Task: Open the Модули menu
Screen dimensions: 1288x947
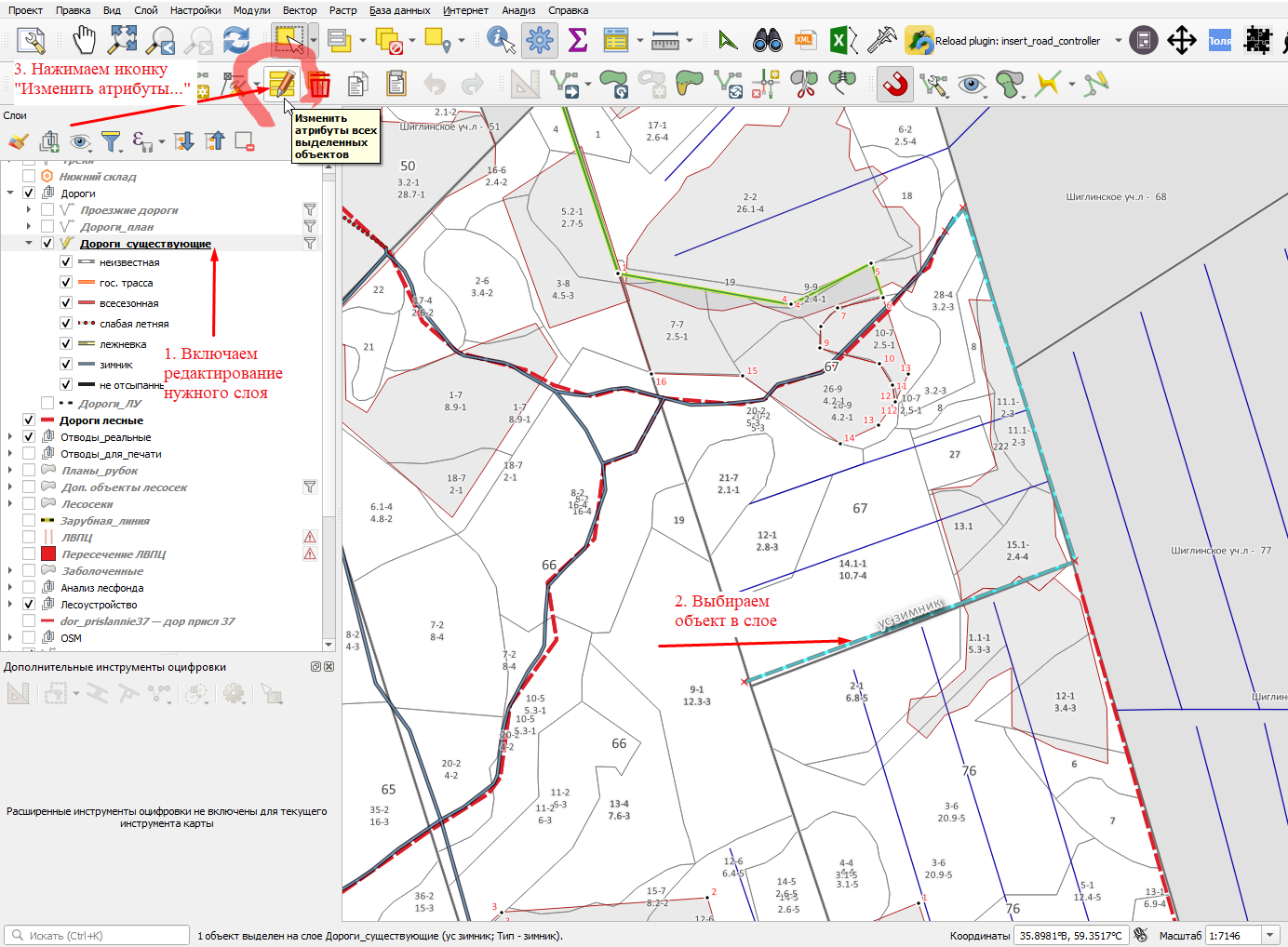Action: (x=252, y=10)
